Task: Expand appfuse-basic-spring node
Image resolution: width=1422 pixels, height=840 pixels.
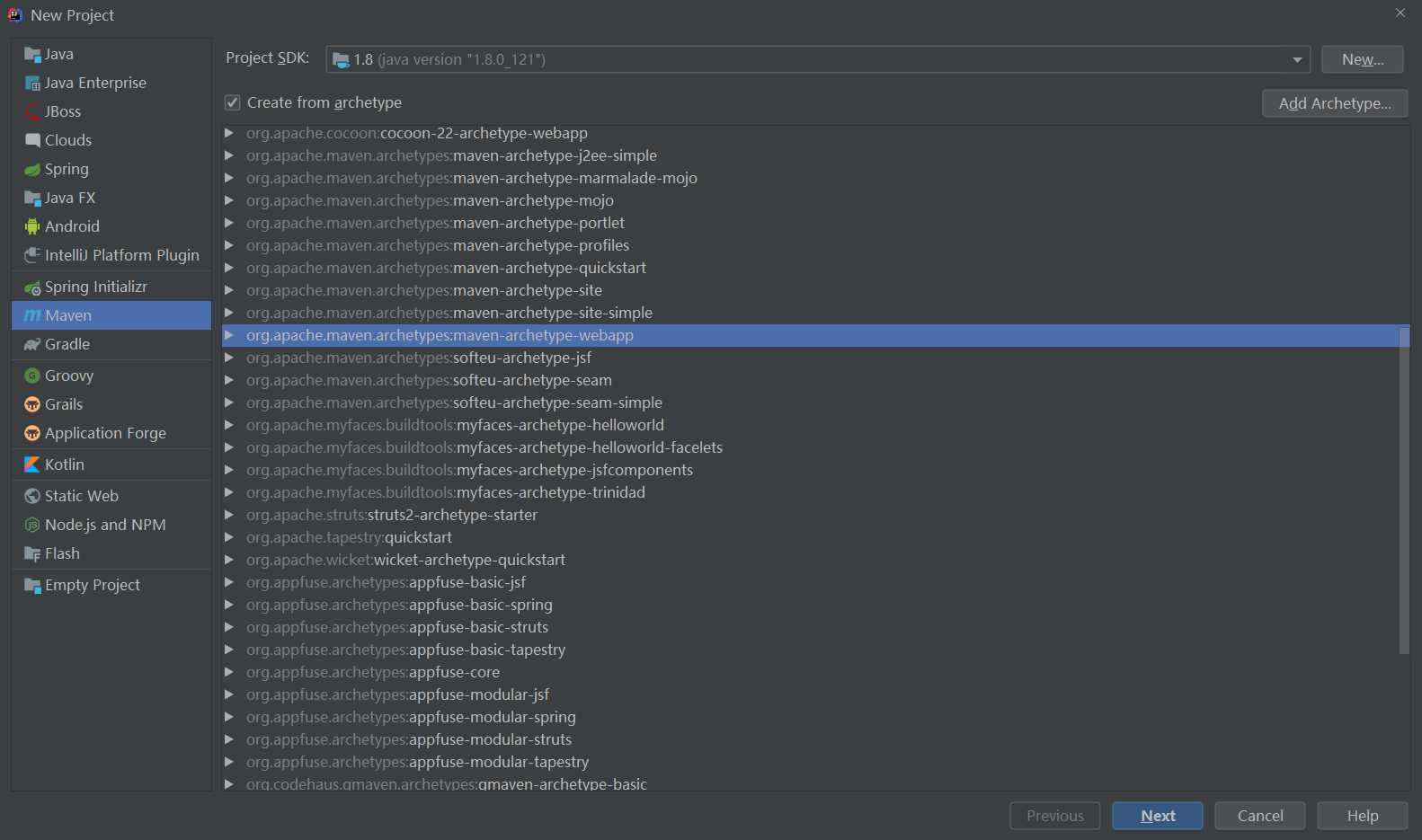Action: tap(229, 605)
